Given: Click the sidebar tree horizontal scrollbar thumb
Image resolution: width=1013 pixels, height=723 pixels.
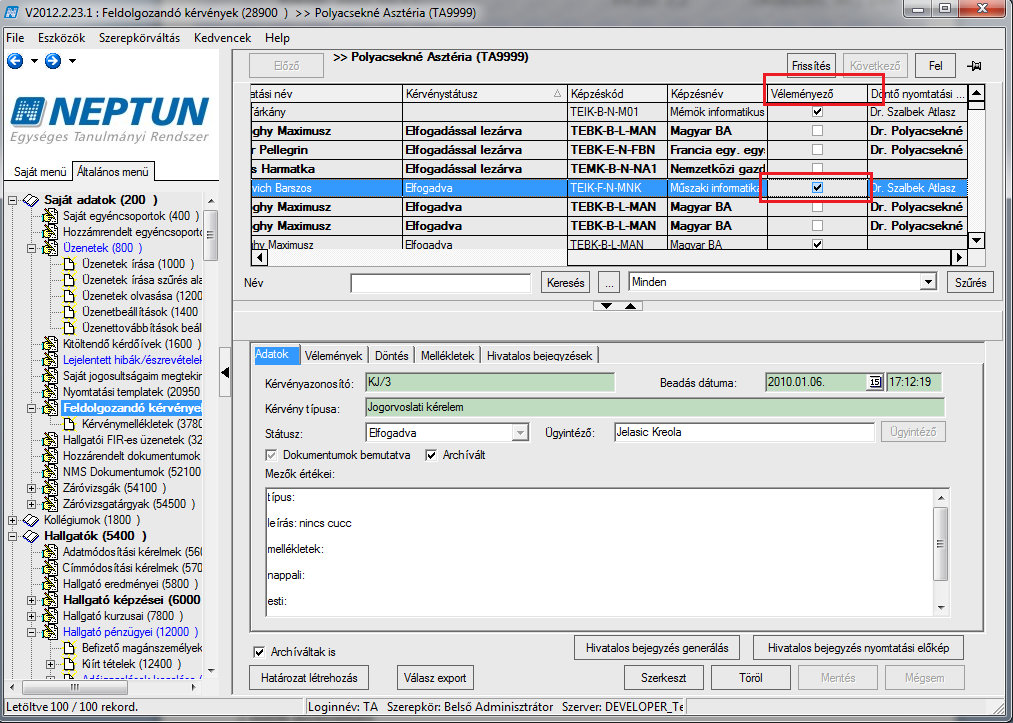Looking at the screenshot, I should (x=74, y=687).
